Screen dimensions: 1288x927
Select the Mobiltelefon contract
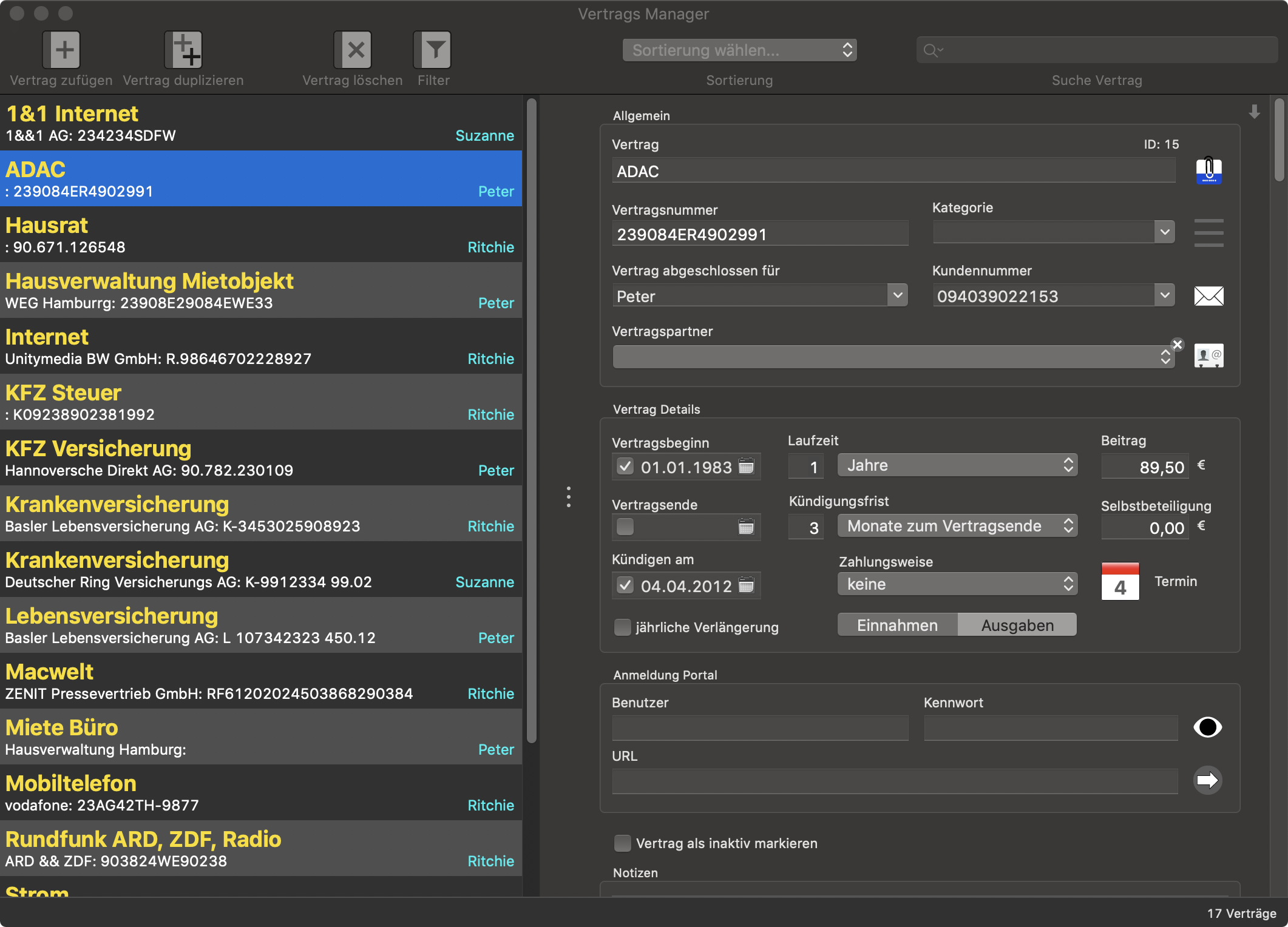261,792
